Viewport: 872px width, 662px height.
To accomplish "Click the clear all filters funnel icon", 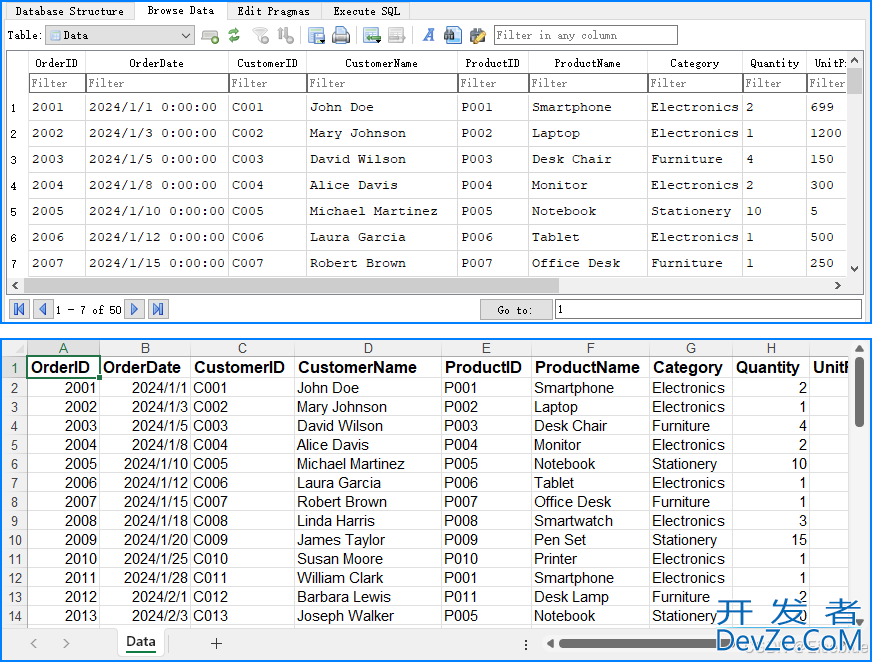I will (260, 36).
